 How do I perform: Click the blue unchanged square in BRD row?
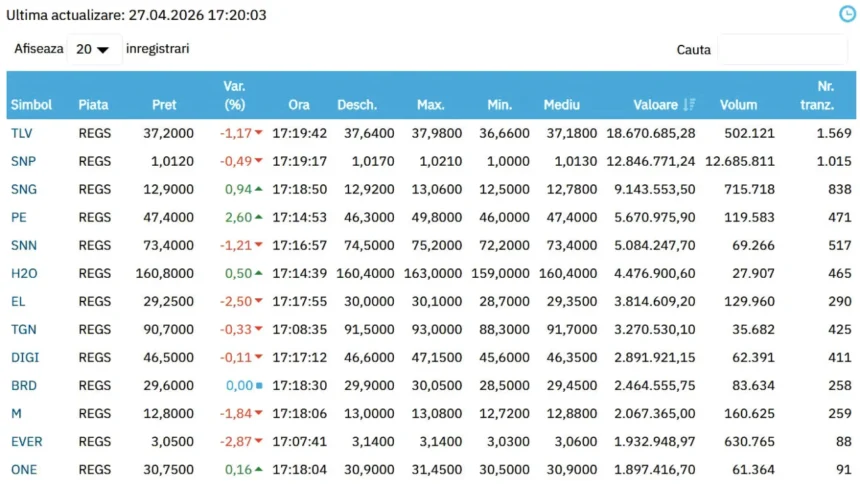pos(258,385)
